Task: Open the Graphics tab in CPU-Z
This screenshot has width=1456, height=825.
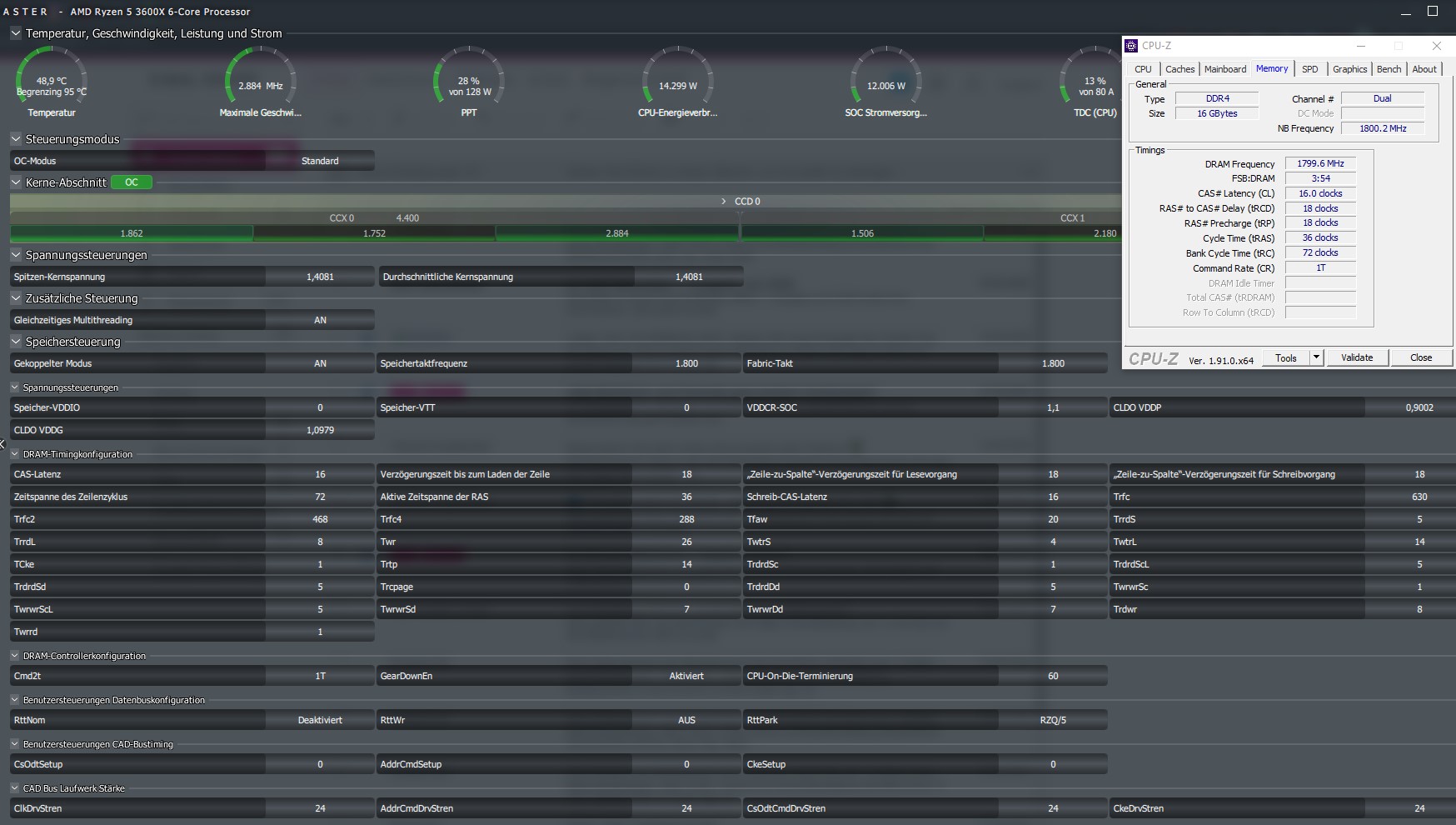Action: [x=1349, y=69]
